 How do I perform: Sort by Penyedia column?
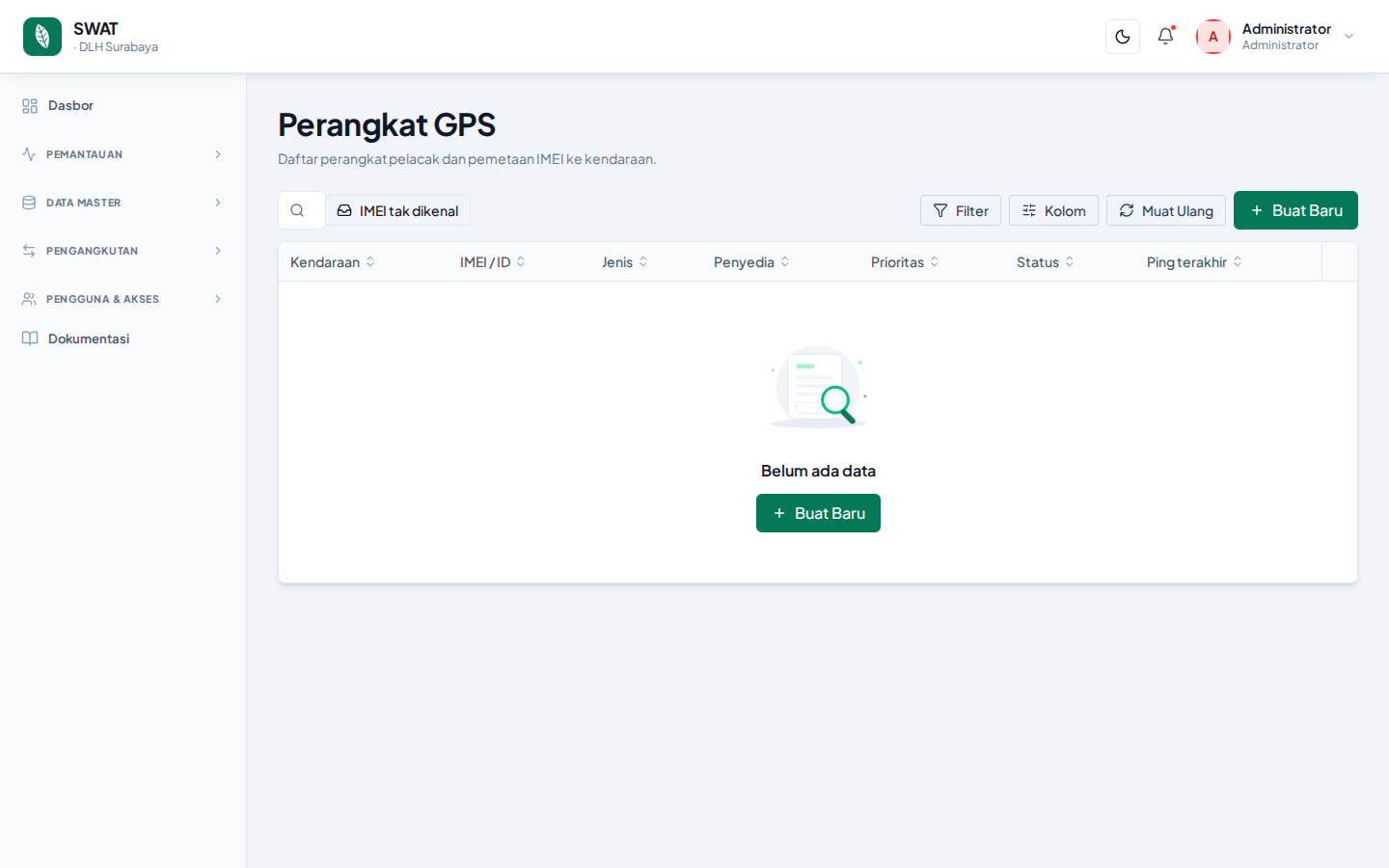[x=752, y=262]
